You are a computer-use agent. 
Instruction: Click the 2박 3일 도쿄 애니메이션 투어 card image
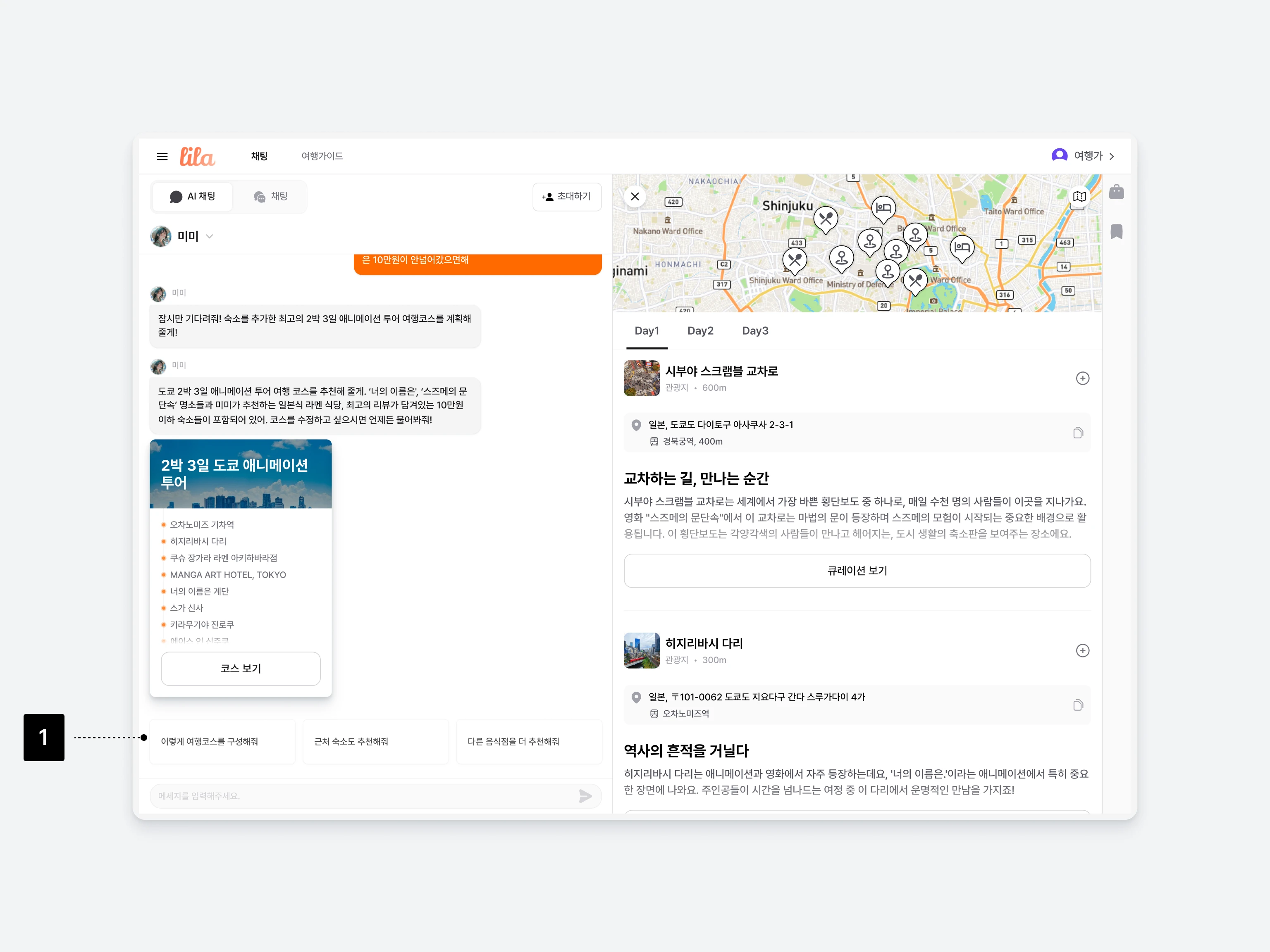click(241, 474)
